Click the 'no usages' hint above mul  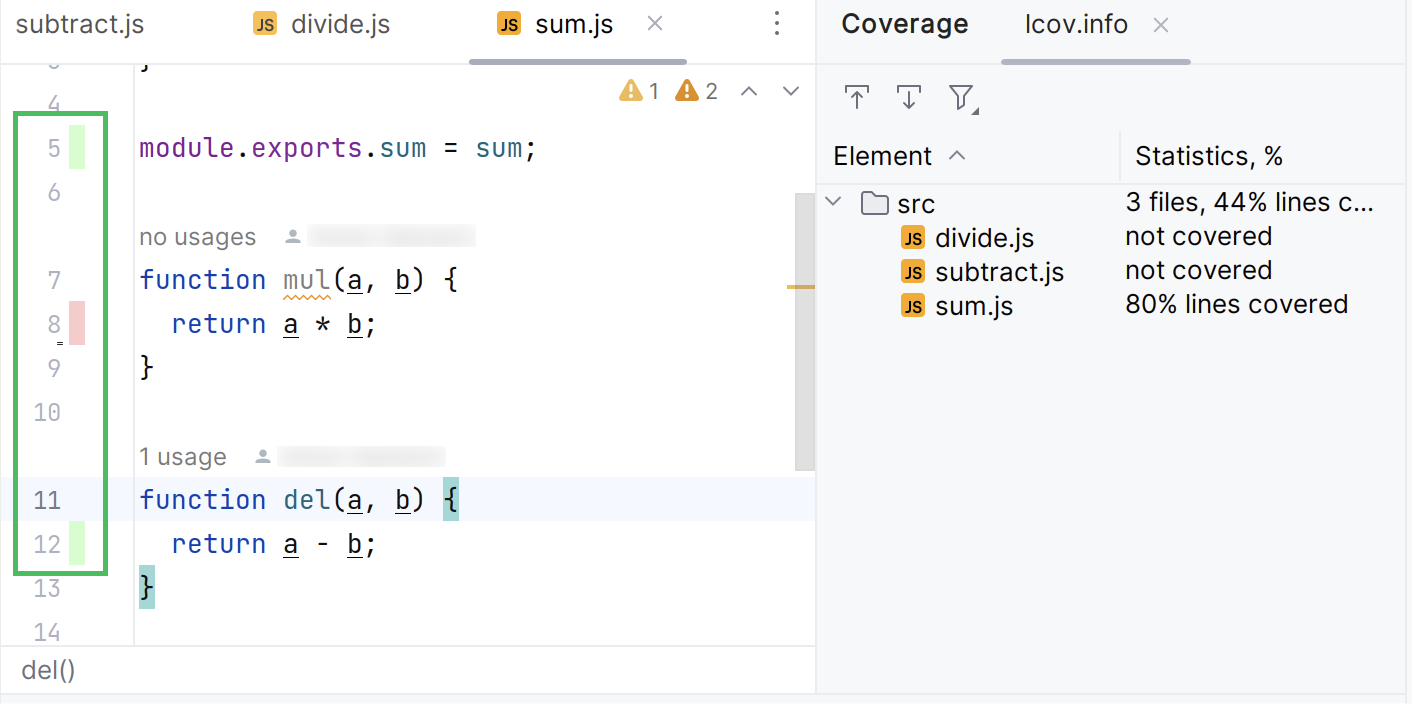coord(197,237)
